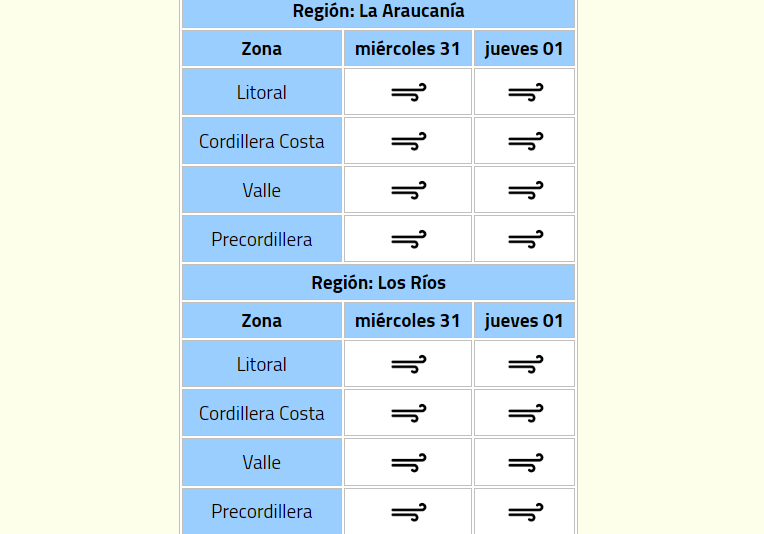The image size is (764, 534).
Task: Select the Zona header in La Araucanía table
Action: pyautogui.click(x=262, y=48)
